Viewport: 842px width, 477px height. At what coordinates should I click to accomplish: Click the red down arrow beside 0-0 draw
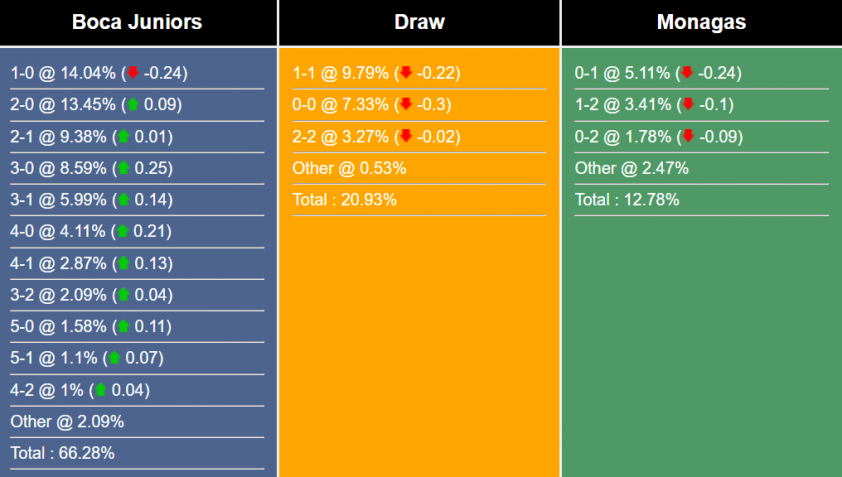click(406, 104)
